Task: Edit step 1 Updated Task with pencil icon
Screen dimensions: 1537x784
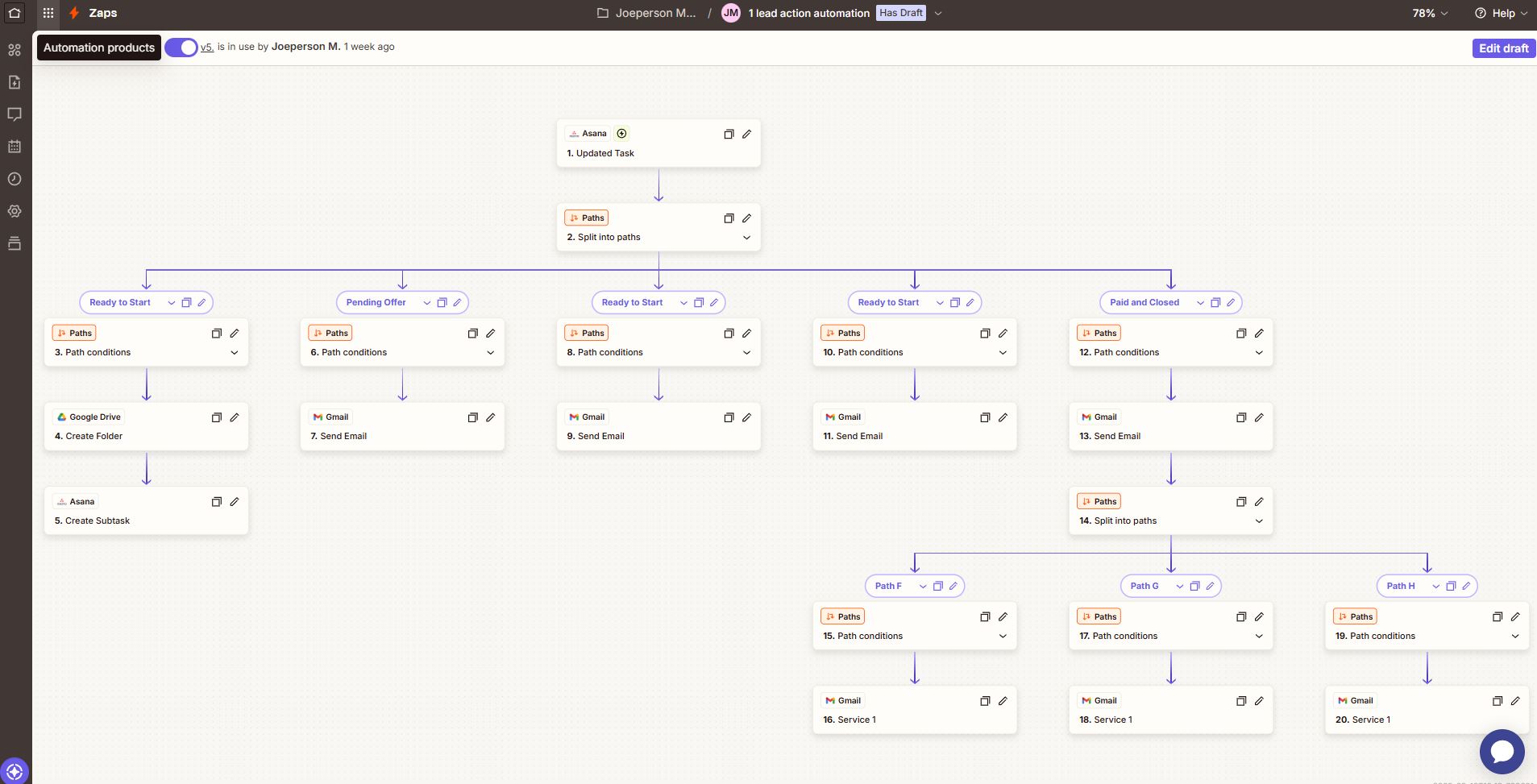Action: click(746, 134)
